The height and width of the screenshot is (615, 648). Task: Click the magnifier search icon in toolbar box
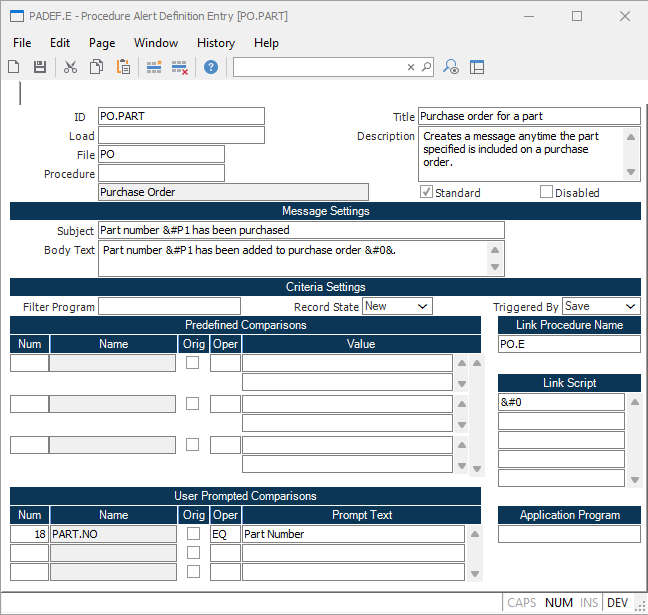tap(426, 67)
